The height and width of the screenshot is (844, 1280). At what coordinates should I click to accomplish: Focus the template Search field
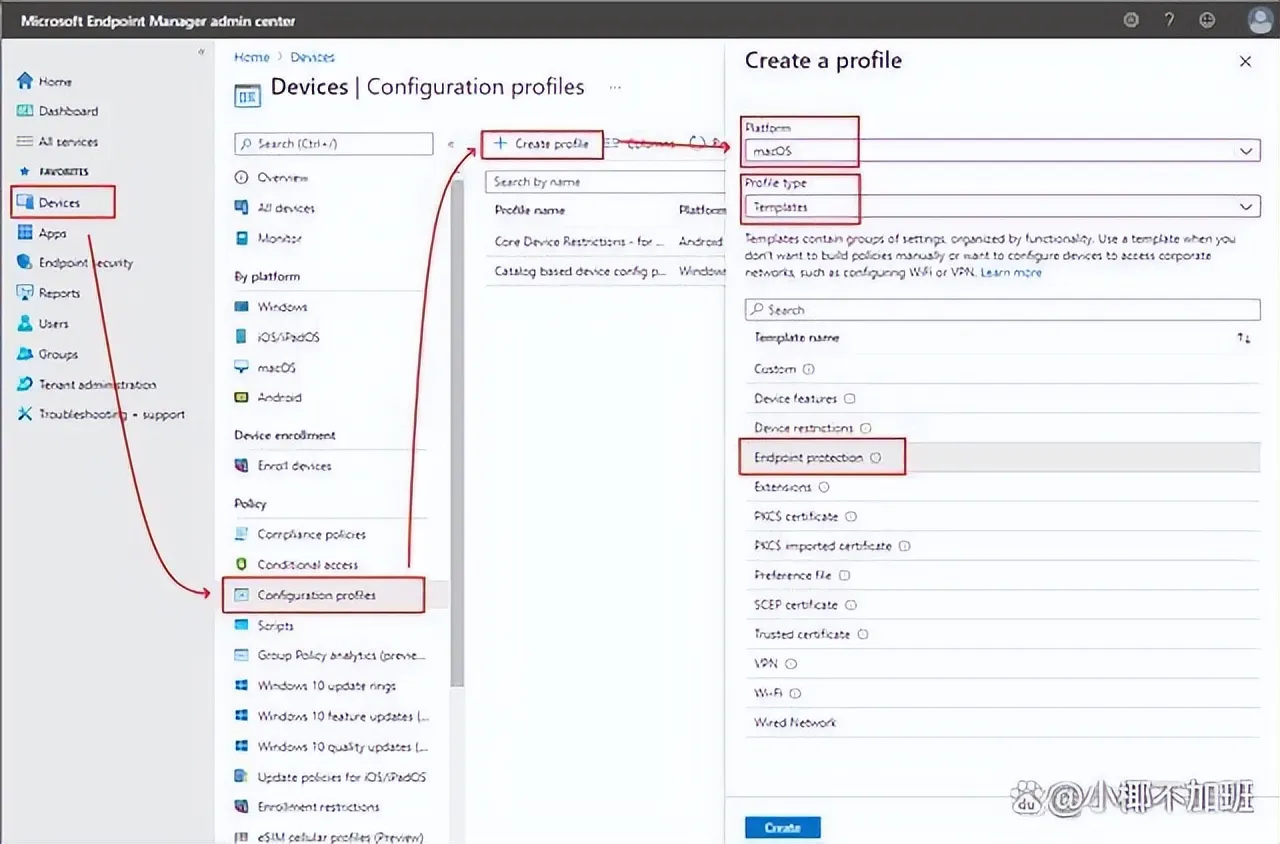tap(1002, 310)
